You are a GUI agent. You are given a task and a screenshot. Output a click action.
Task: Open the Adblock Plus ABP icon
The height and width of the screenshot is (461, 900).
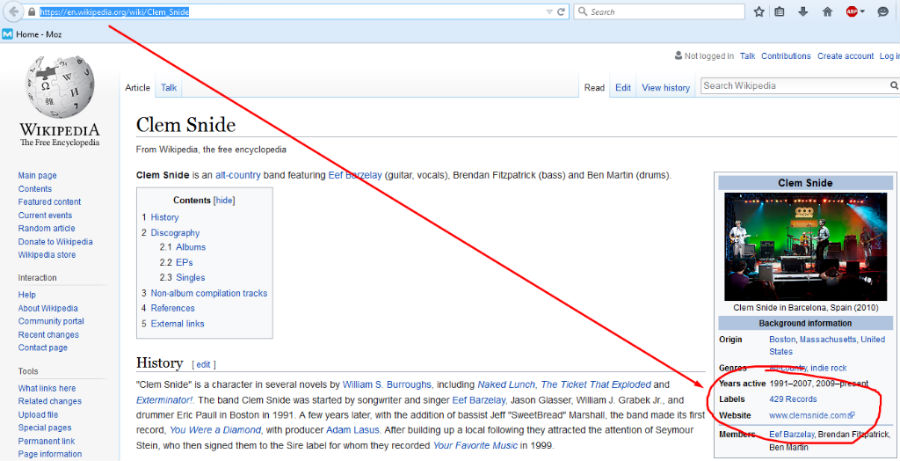pyautogui.click(x=851, y=11)
